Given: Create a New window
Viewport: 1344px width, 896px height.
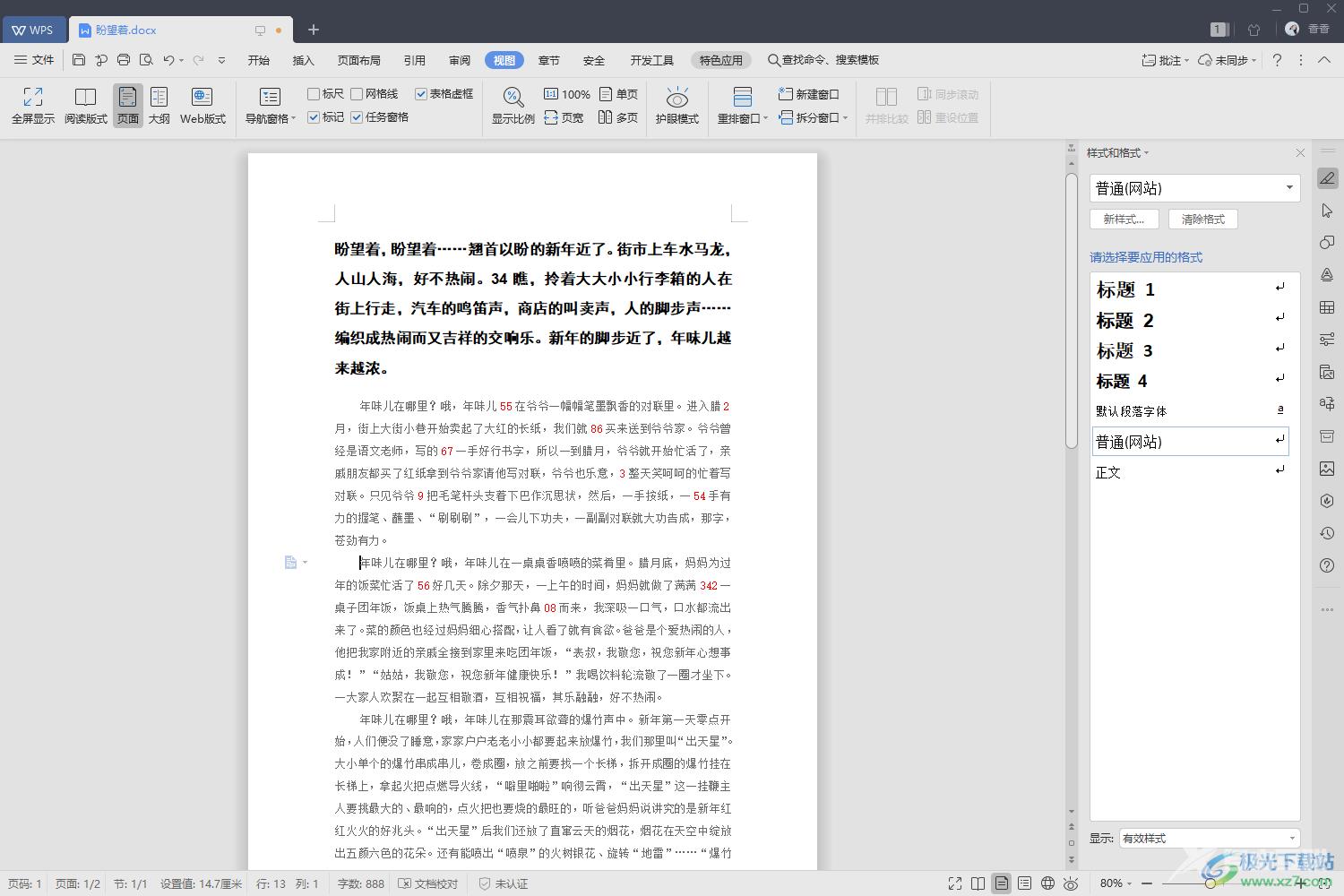Looking at the screenshot, I should click(x=809, y=94).
